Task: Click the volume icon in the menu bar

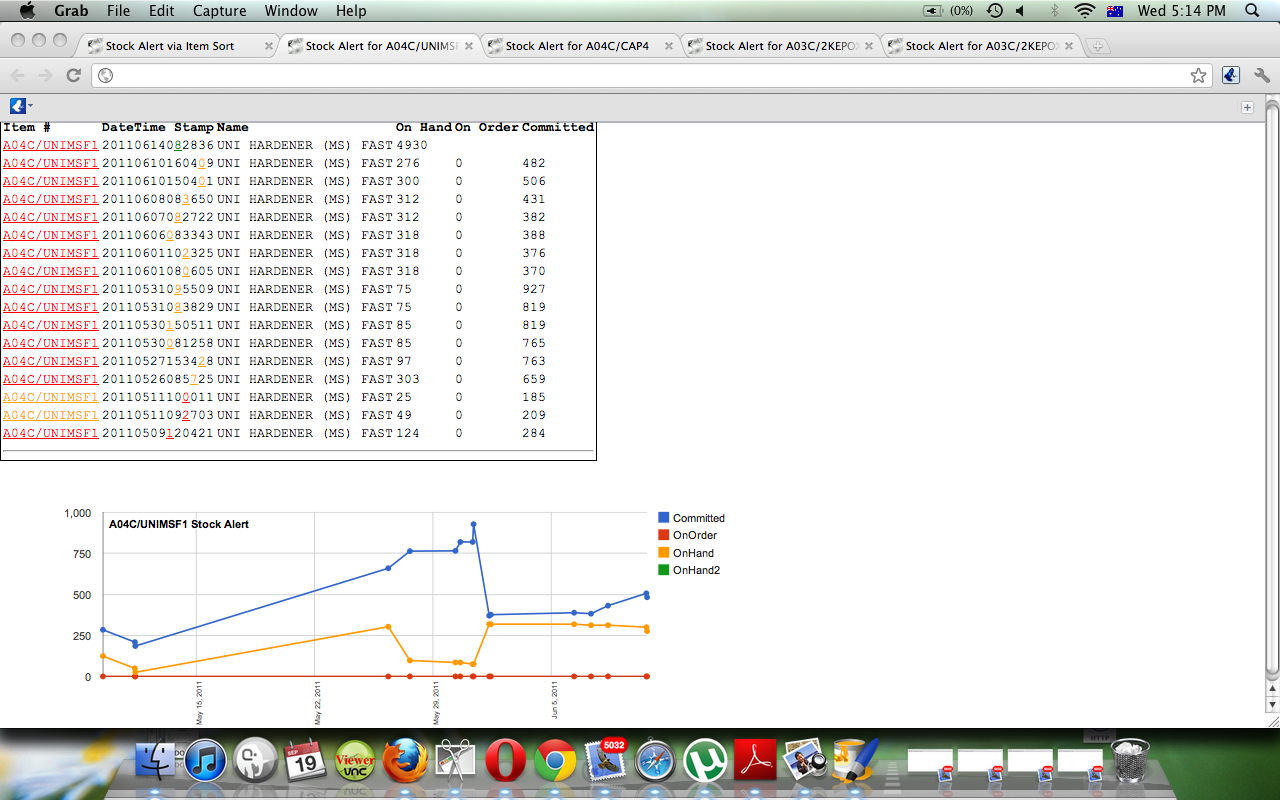Action: (x=1020, y=11)
